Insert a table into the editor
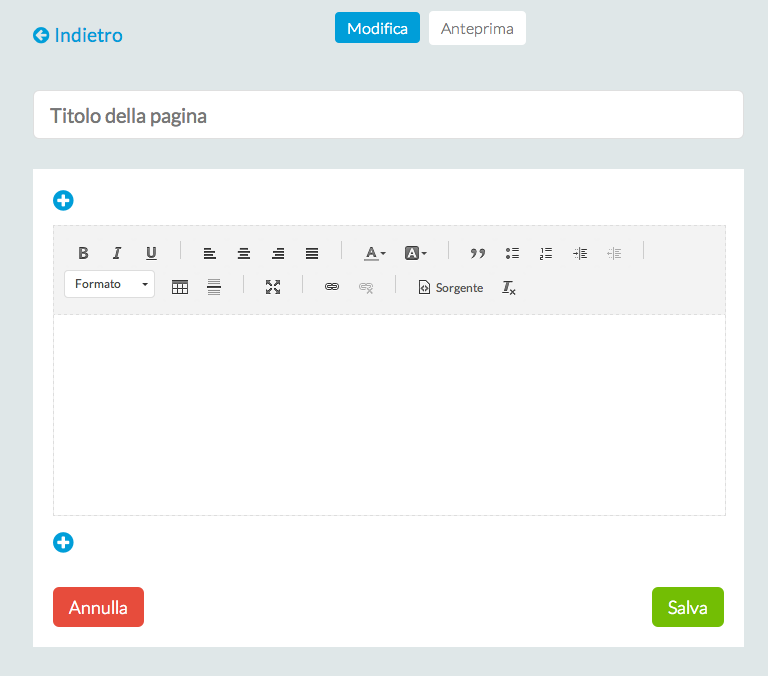 (x=180, y=287)
